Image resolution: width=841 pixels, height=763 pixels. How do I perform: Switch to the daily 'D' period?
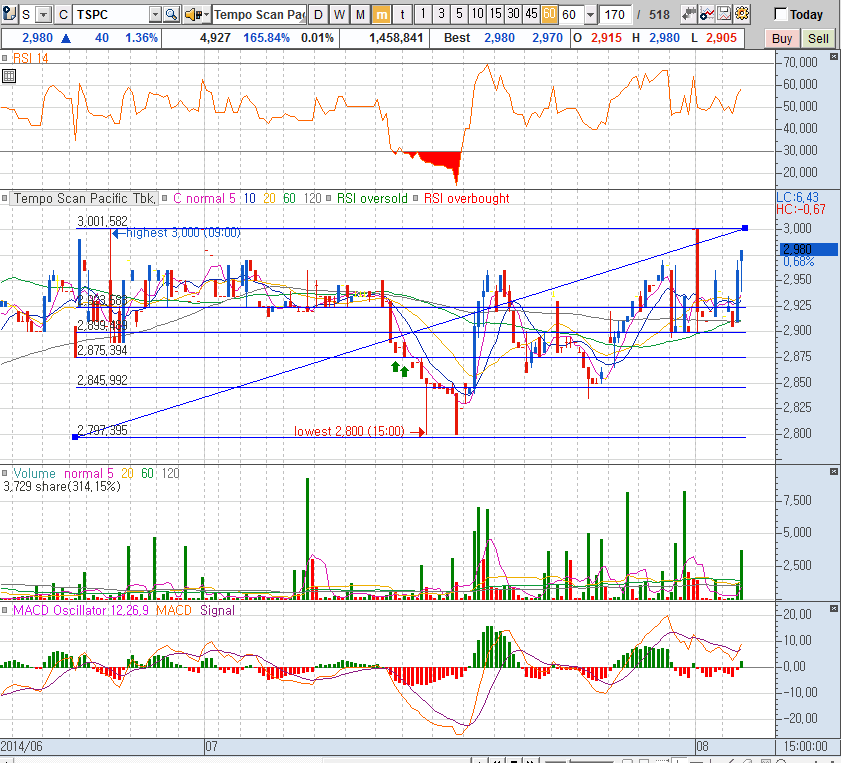coord(318,15)
